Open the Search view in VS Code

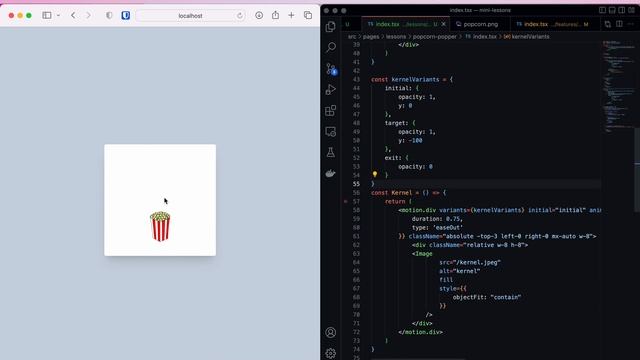click(x=331, y=47)
